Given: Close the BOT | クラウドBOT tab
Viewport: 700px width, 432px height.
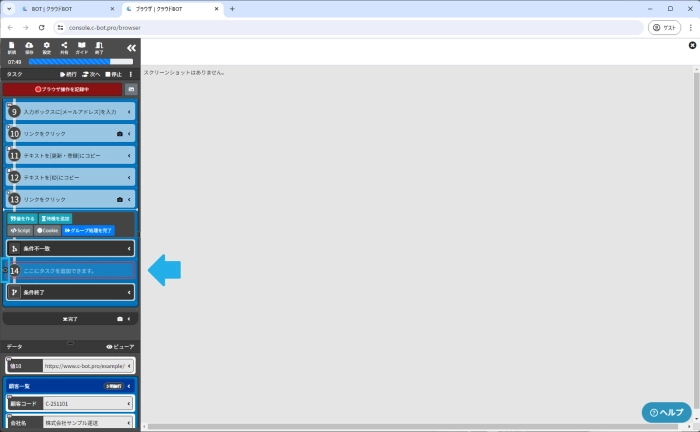Looking at the screenshot, I should pos(112,9).
